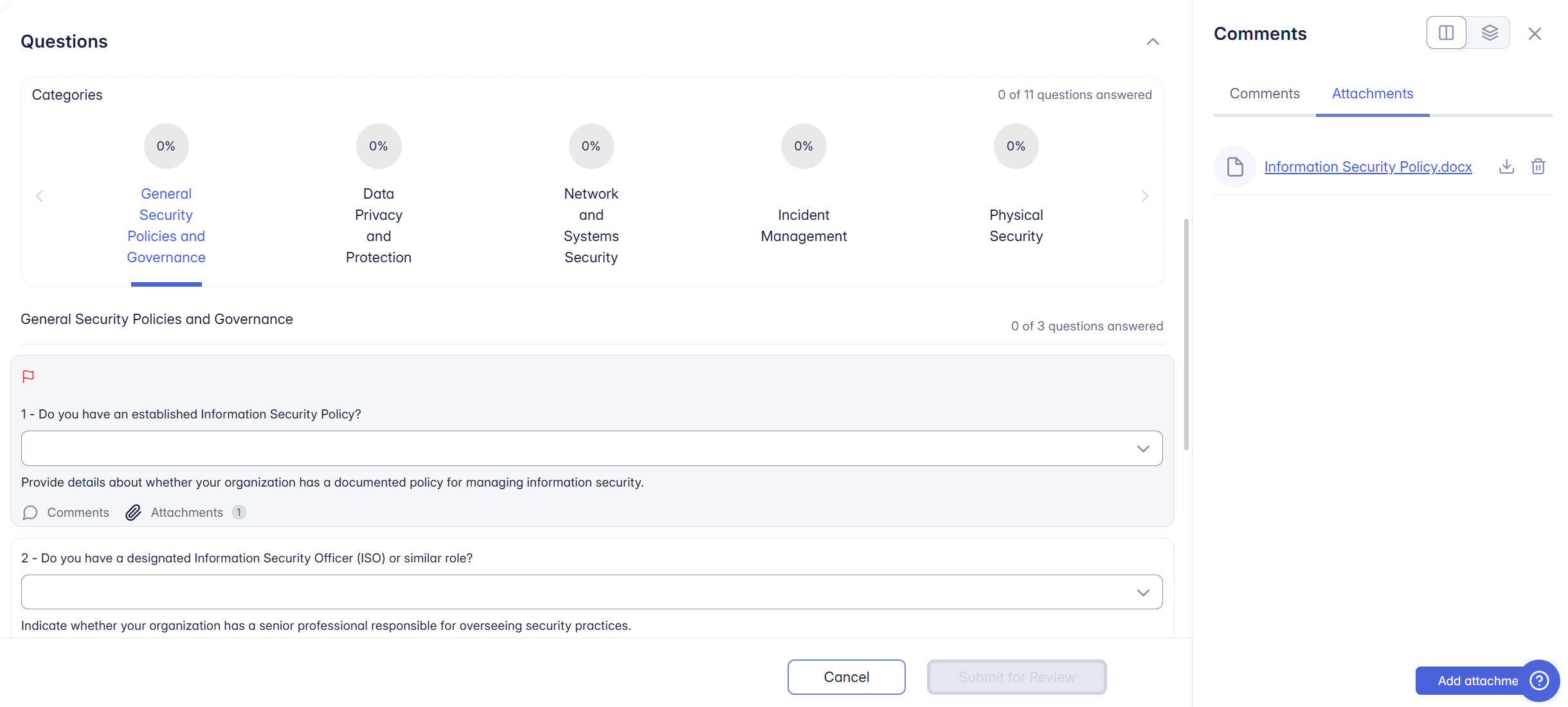Close the Comments panel with the X icon
The width and height of the screenshot is (1568, 707).
coord(1535,33)
